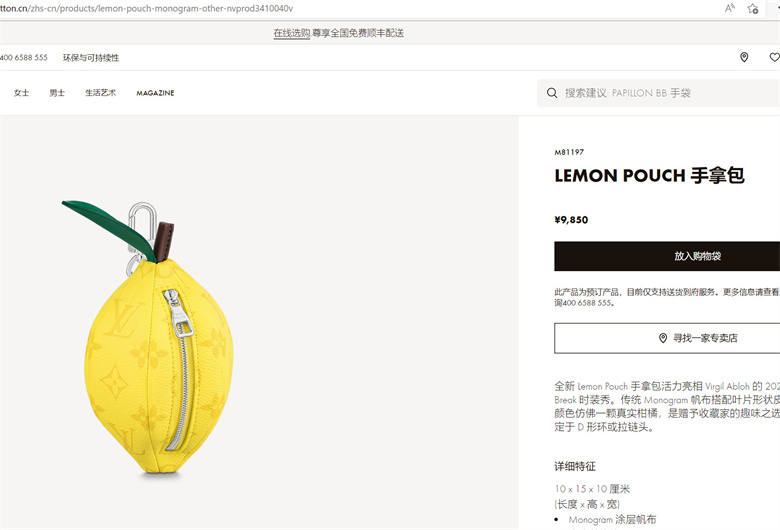Click 放入购物袋 add to bag button
780x530 pixels.
[x=667, y=256]
